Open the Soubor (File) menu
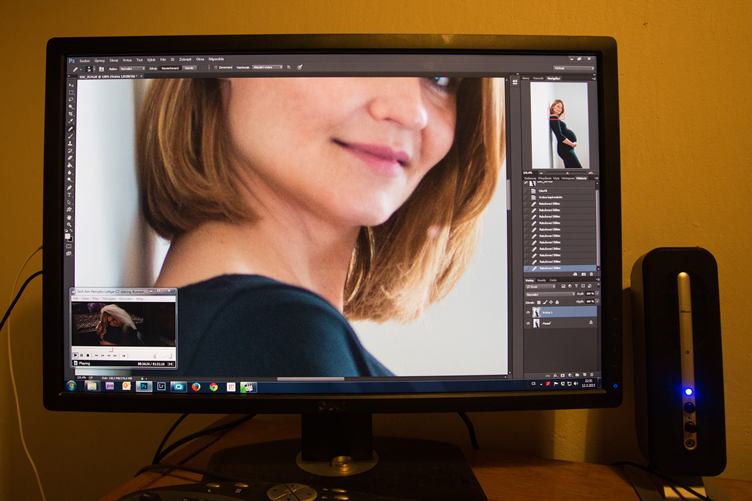The height and width of the screenshot is (501, 752). click(85, 60)
